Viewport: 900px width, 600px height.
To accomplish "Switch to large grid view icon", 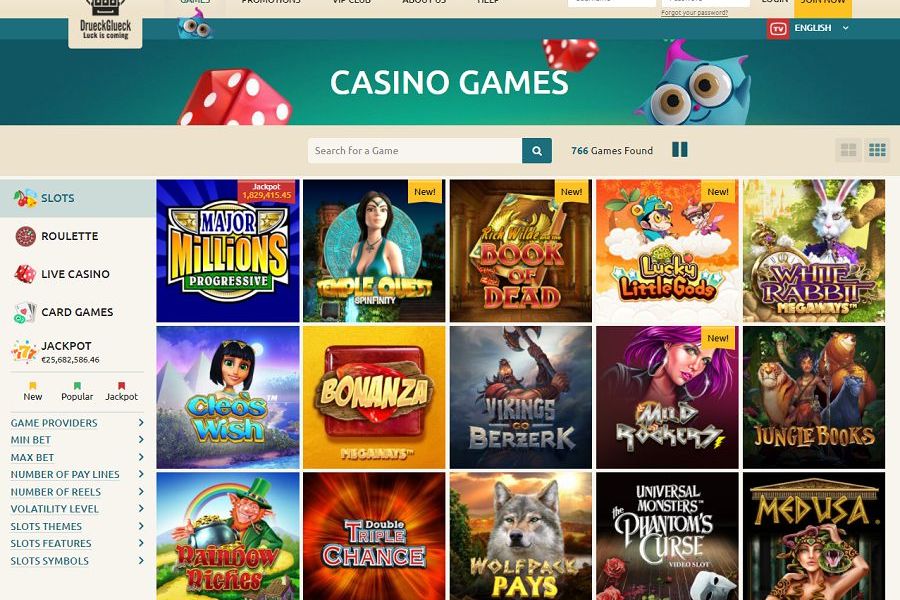I will (x=848, y=150).
